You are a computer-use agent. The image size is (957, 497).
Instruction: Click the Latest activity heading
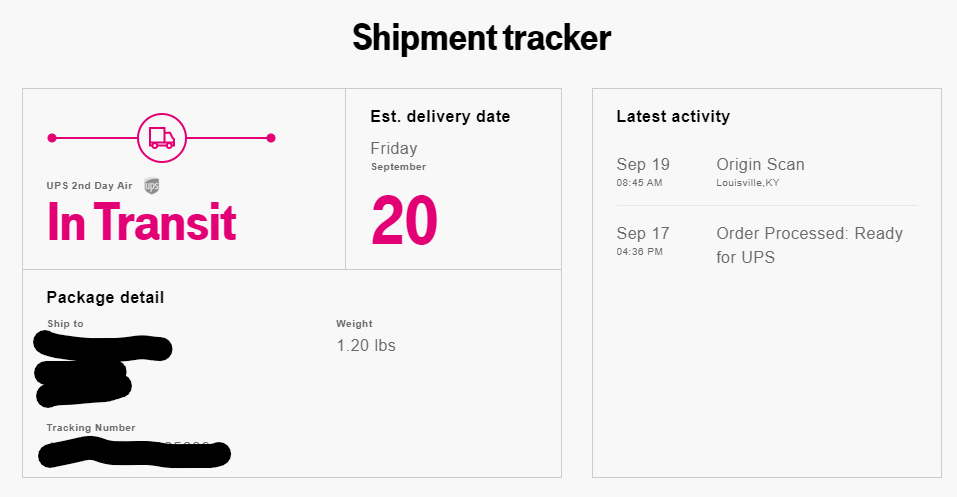tap(673, 117)
